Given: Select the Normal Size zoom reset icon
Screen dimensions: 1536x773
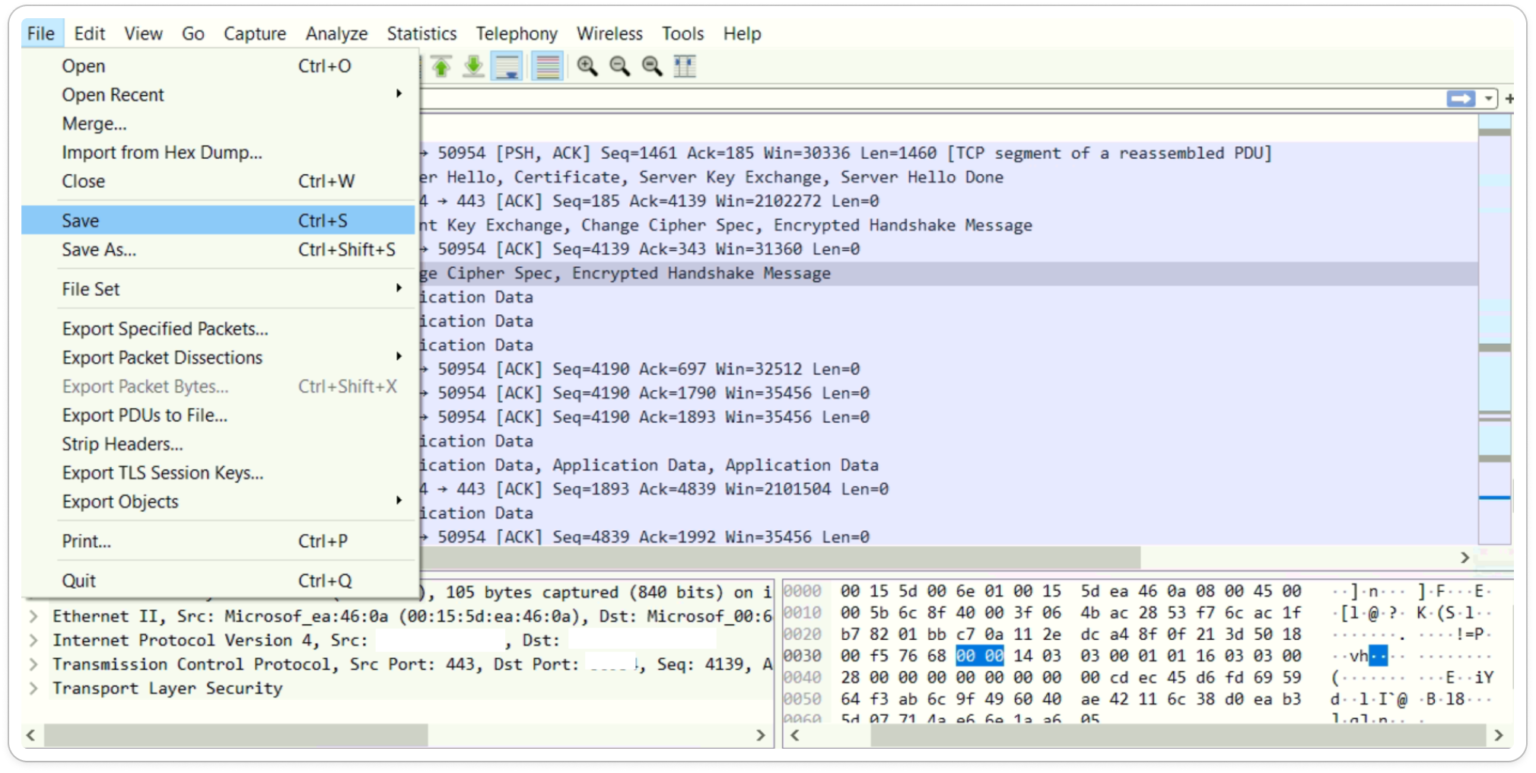Looking at the screenshot, I should pos(650,67).
